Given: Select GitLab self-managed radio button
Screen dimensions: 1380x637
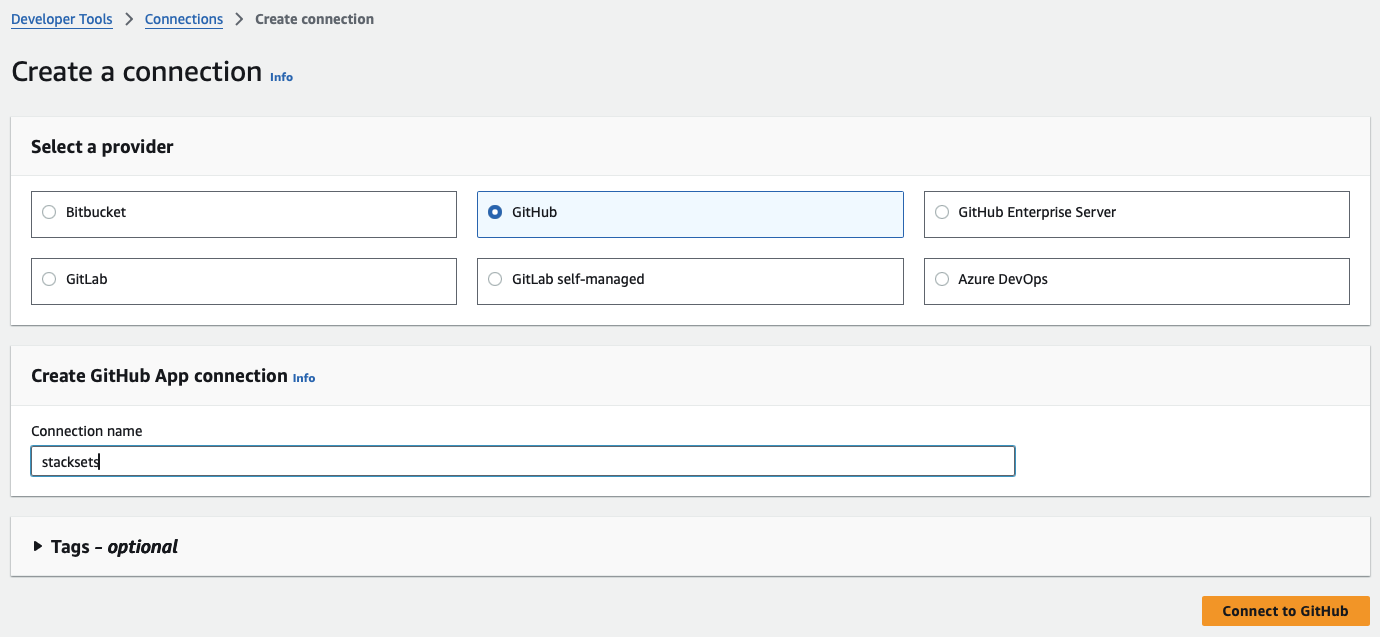Looking at the screenshot, I should coord(495,280).
